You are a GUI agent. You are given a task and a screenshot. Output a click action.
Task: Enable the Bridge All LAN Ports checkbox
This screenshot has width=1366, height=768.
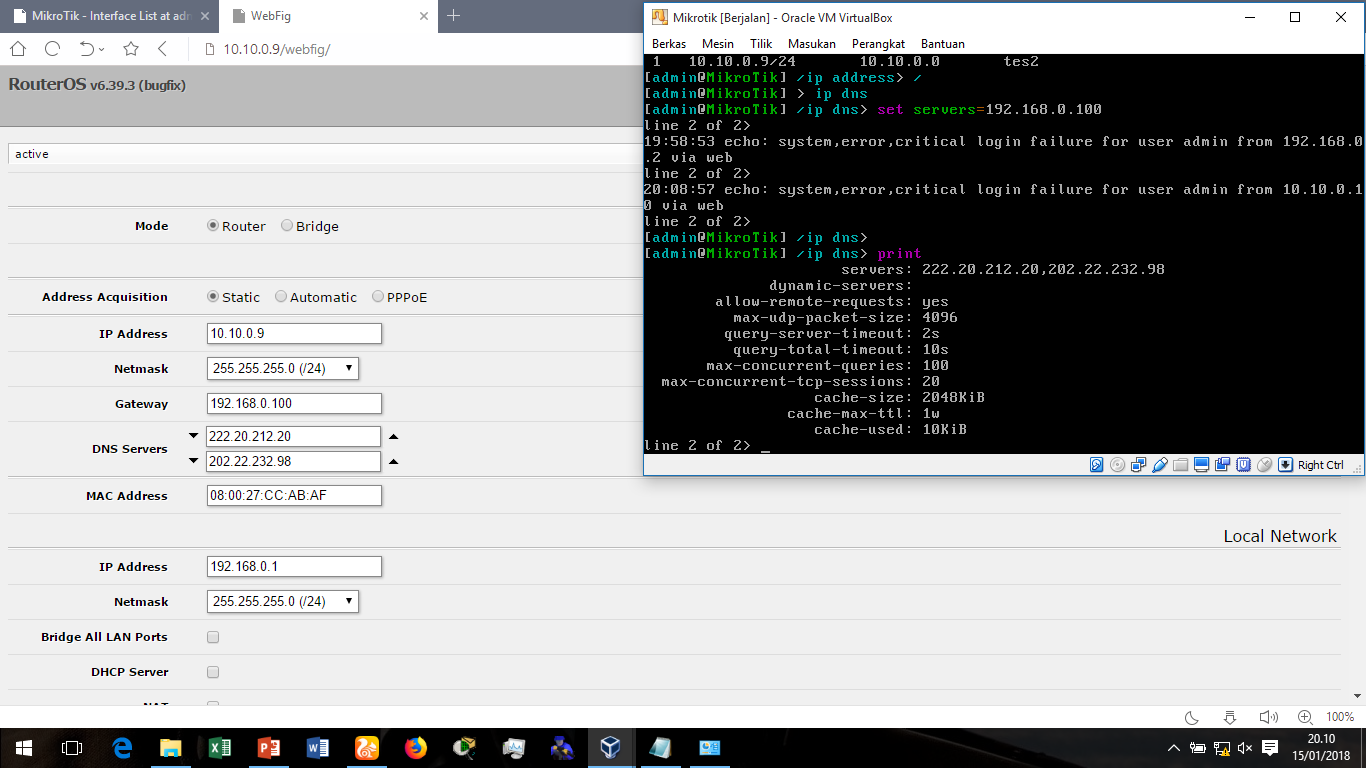[213, 637]
